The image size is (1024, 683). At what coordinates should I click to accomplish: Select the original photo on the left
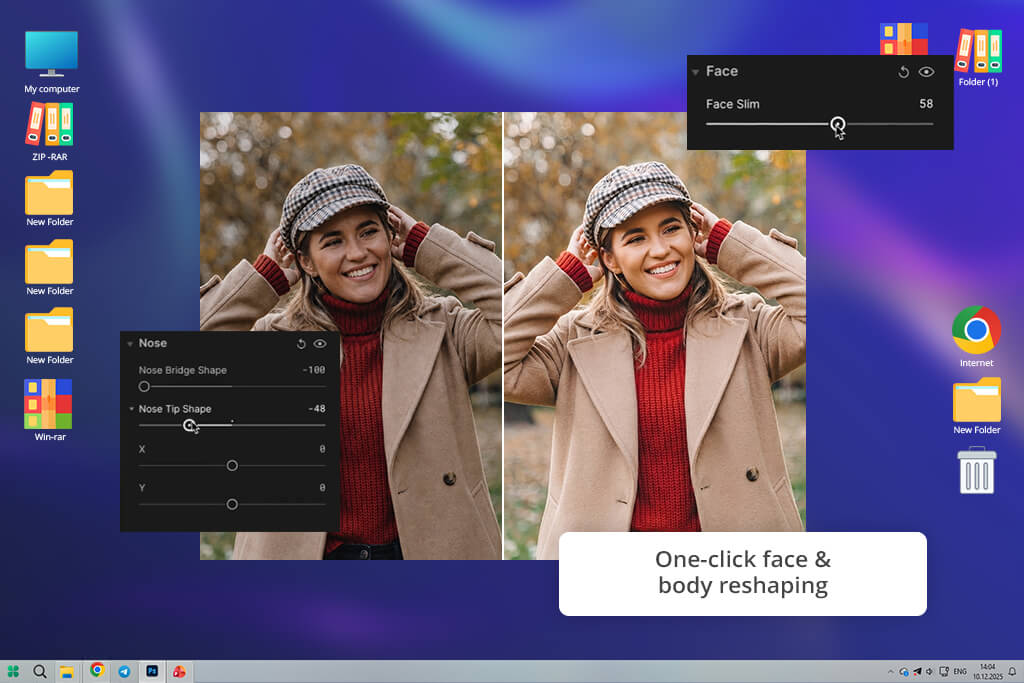pos(351,336)
